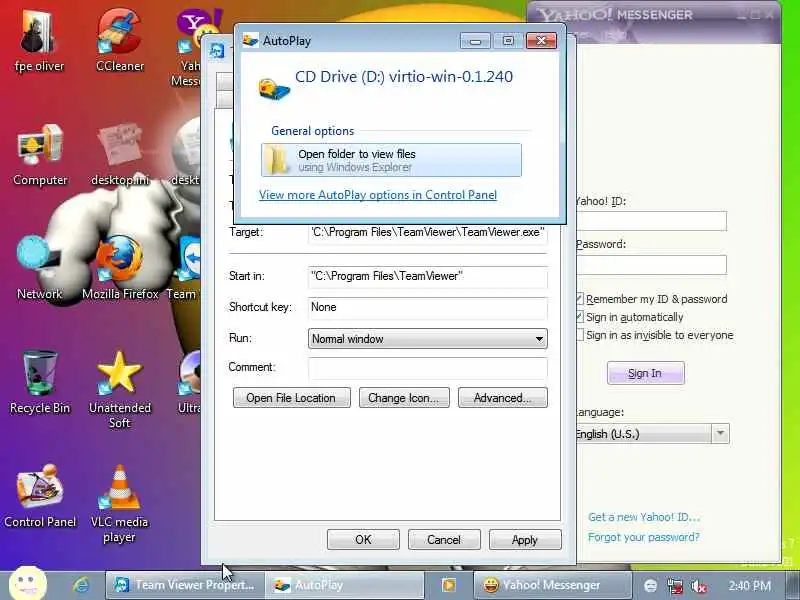Screen dimensions: 800x600
Task: Click the media player taskbar icon
Action: pyautogui.click(x=448, y=585)
